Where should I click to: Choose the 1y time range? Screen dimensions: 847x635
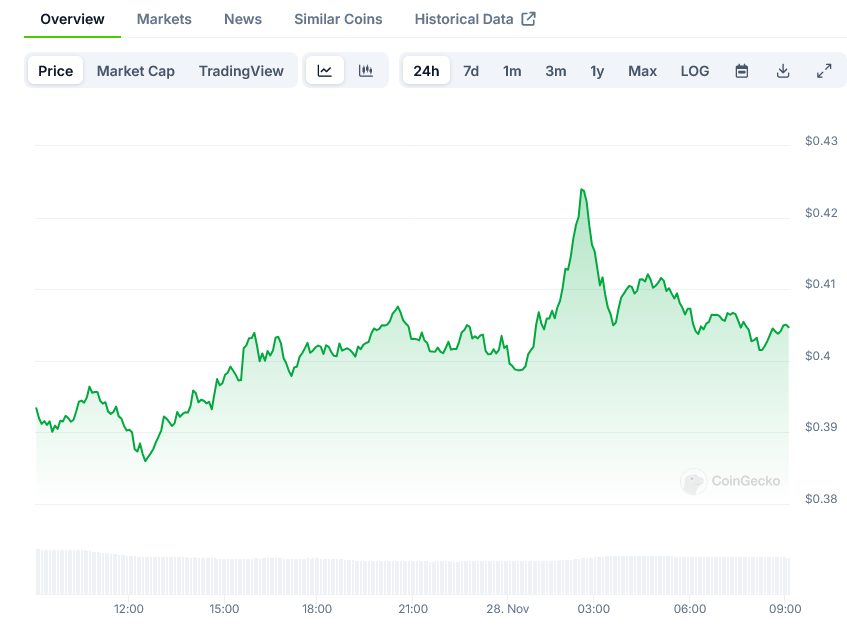pos(597,71)
